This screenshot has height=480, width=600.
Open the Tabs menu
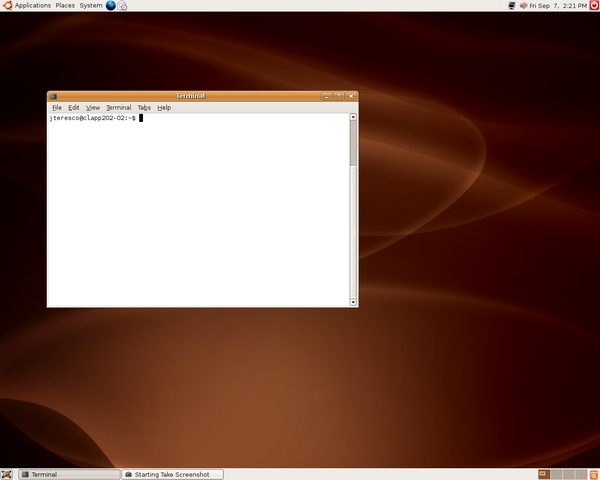[x=144, y=108]
